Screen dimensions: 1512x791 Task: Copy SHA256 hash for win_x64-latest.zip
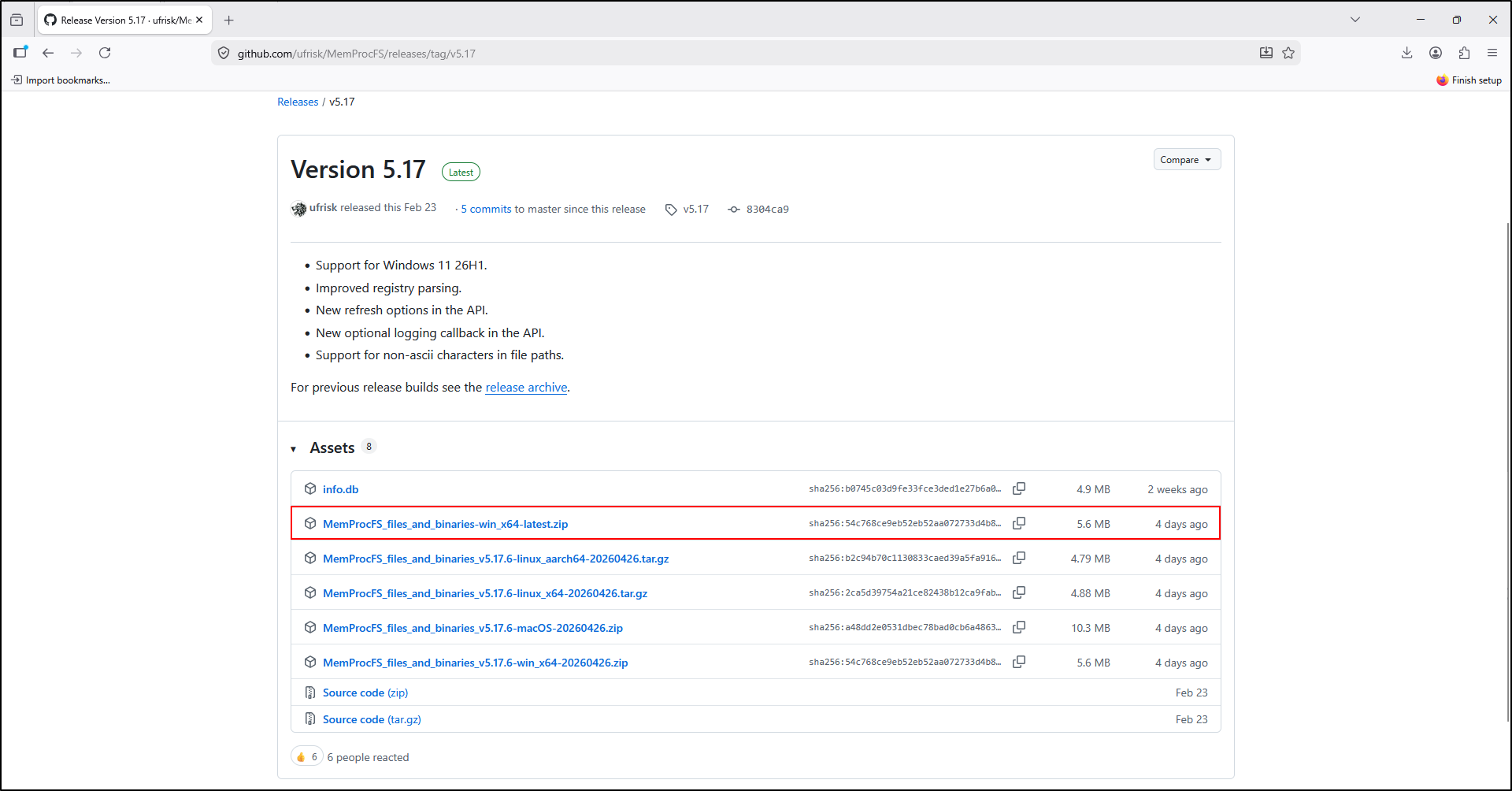coord(1019,523)
